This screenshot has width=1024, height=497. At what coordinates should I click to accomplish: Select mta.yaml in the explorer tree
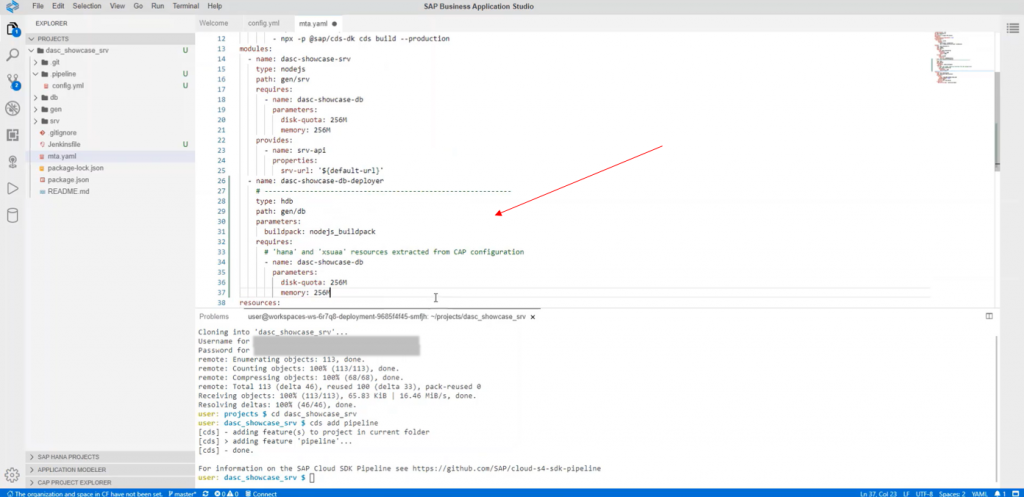(x=110, y=156)
